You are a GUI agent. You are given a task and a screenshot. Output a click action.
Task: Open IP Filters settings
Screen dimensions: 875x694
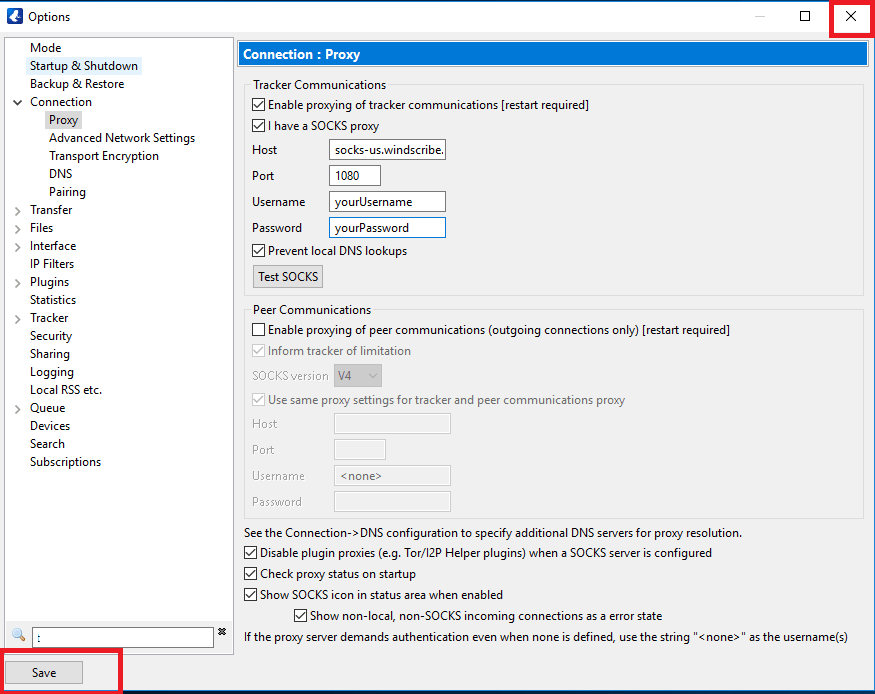(52, 264)
